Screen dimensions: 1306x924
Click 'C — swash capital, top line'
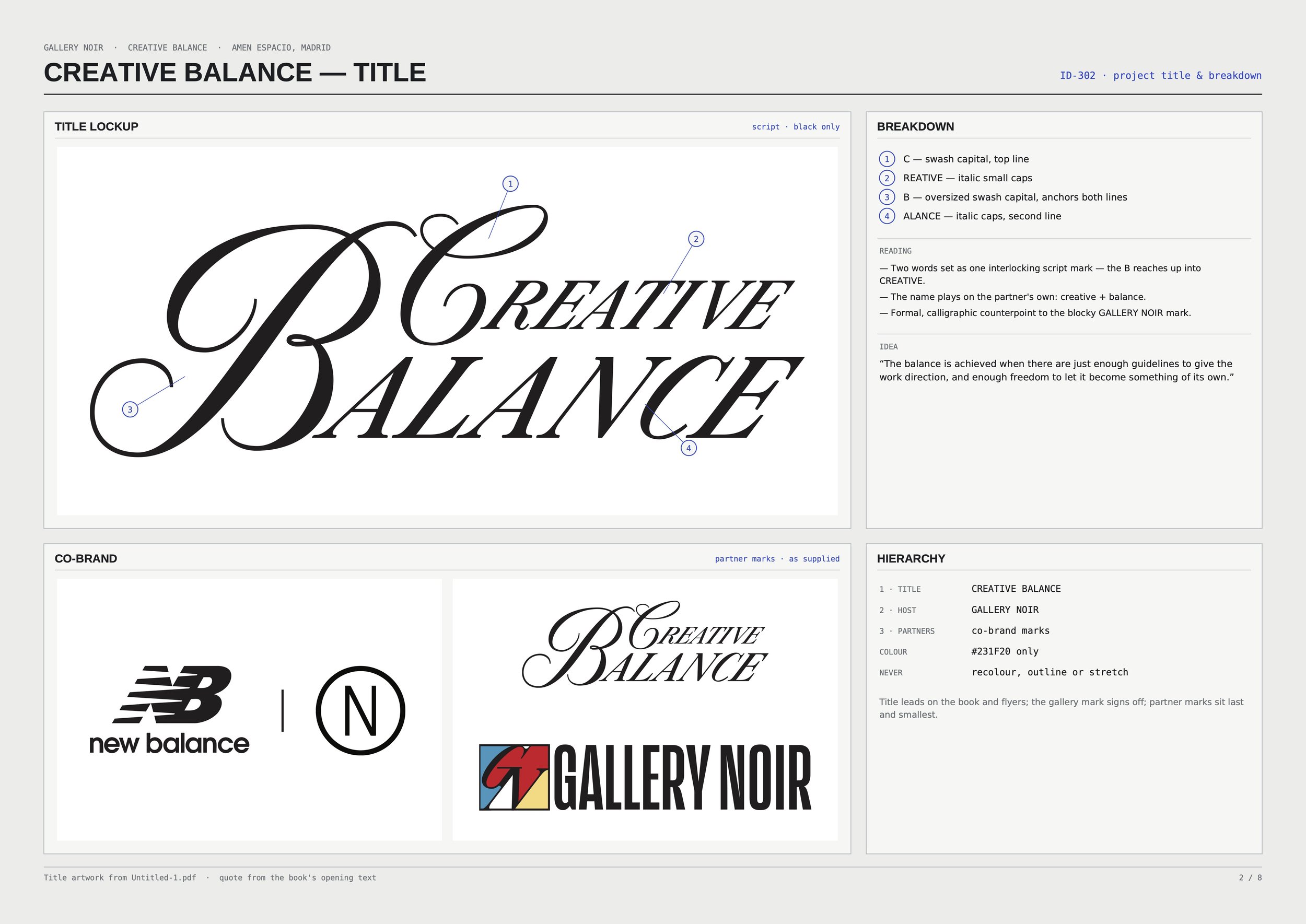point(966,159)
